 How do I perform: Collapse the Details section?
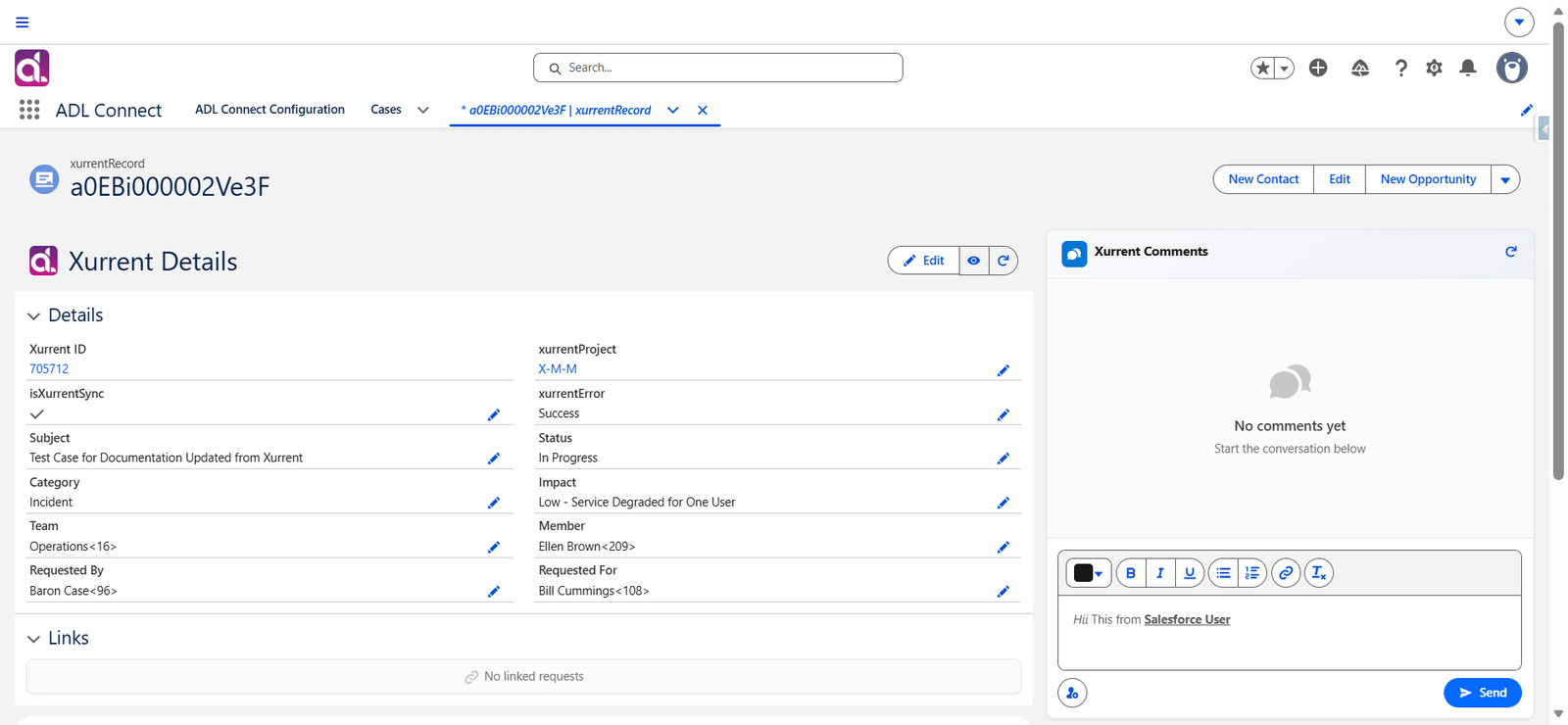click(33, 315)
